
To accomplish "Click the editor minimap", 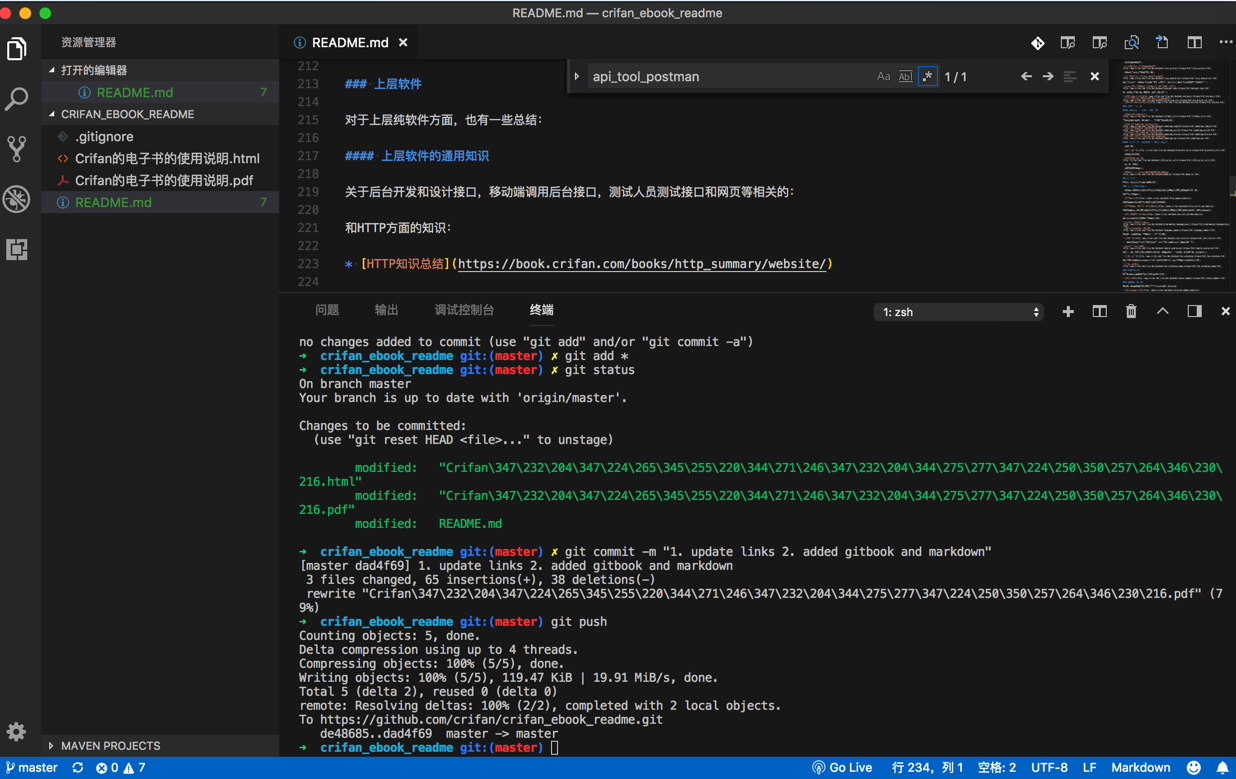I will pyautogui.click(x=1173, y=175).
